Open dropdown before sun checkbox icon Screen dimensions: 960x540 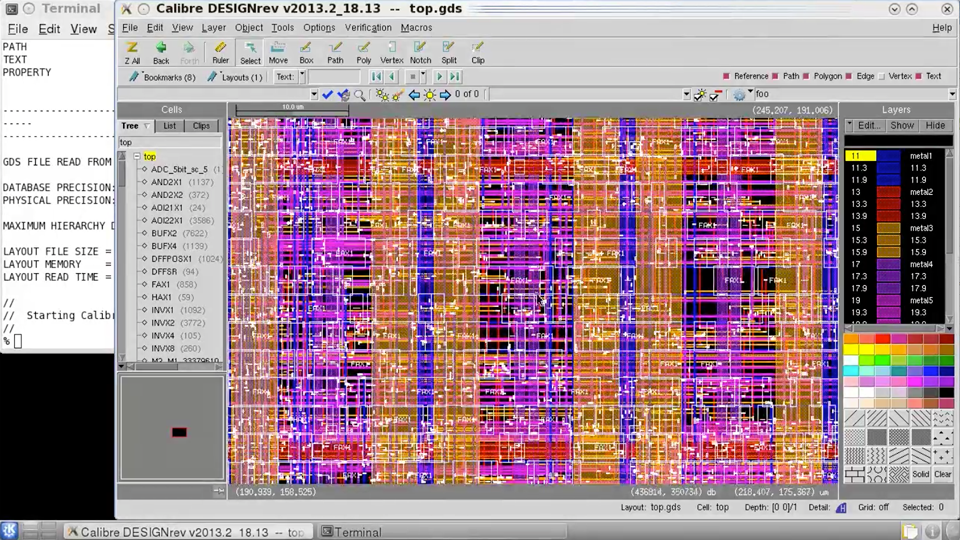(x=686, y=94)
